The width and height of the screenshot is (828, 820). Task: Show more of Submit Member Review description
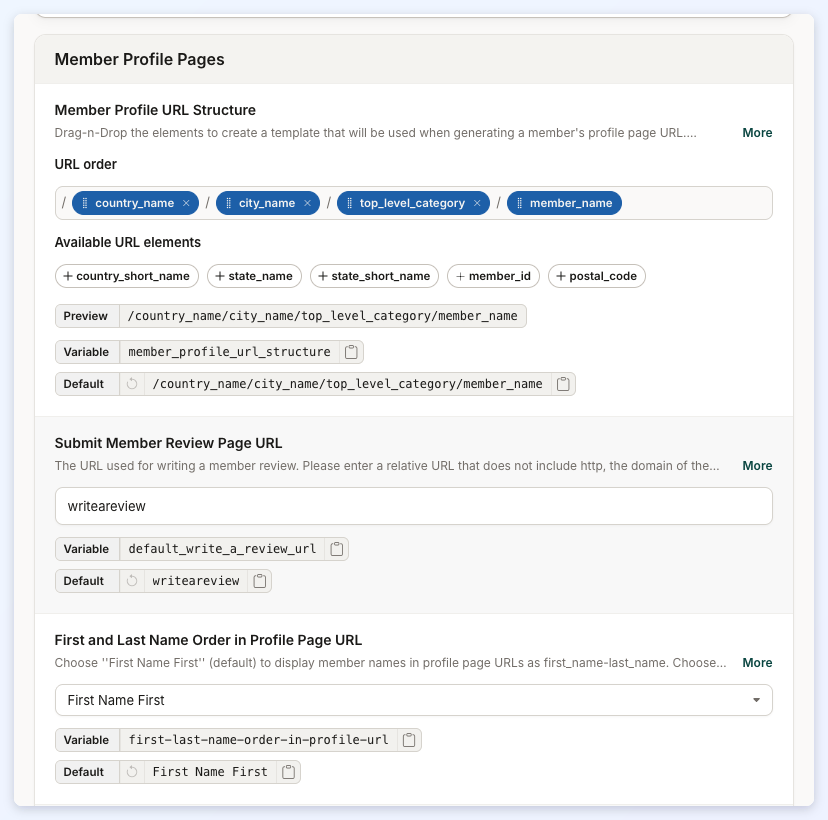pyautogui.click(x=757, y=466)
